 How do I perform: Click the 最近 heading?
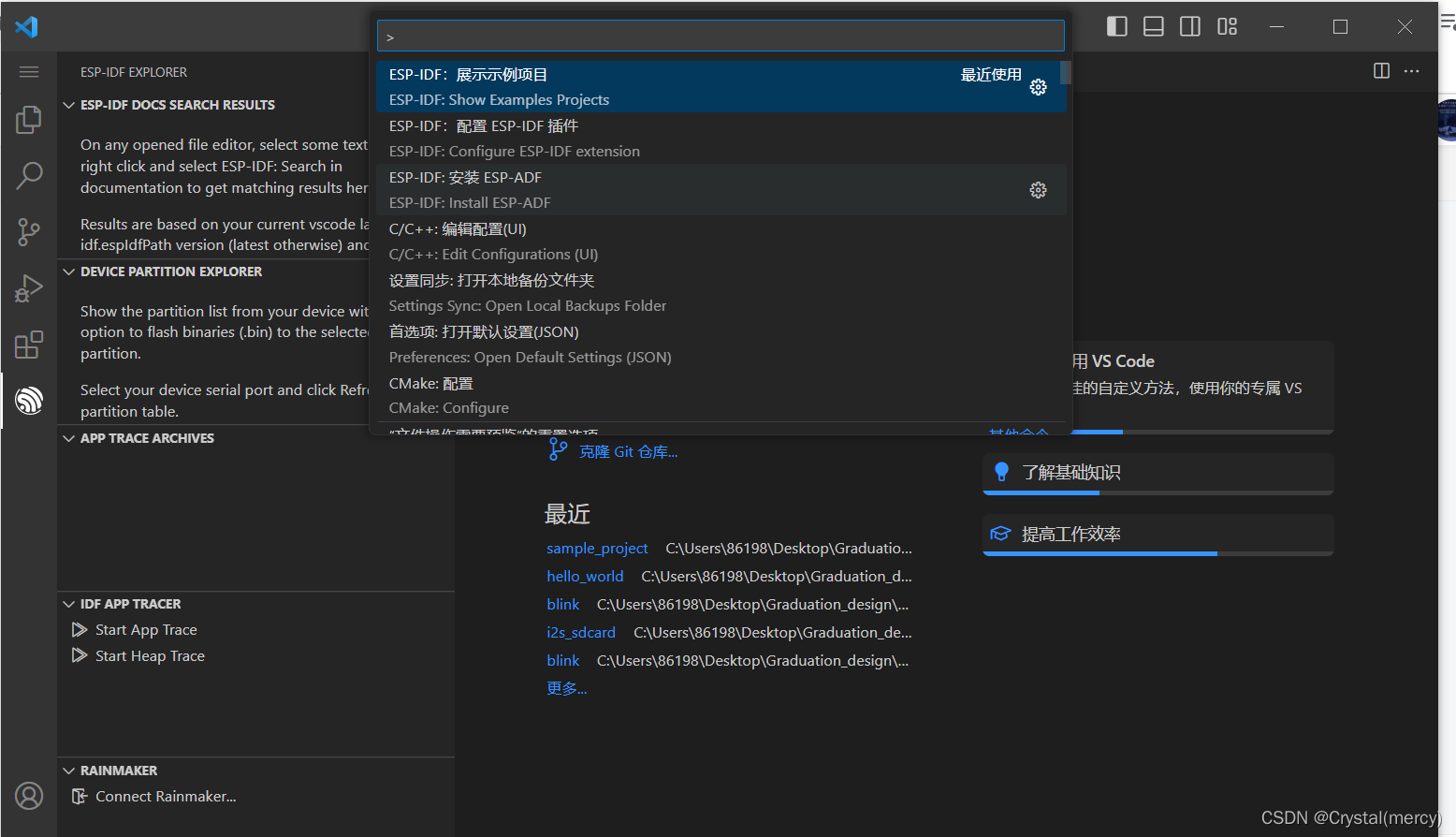(x=567, y=514)
